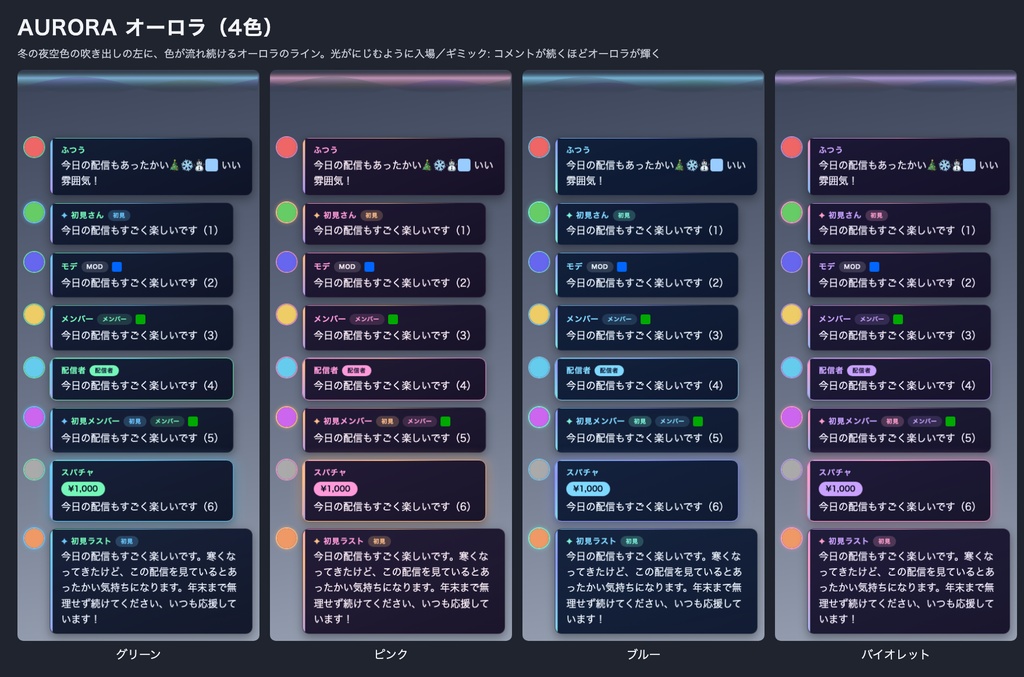This screenshot has height=677, width=1024.
Task: Click the MOD badge in the ブルー column
Action: tap(600, 266)
